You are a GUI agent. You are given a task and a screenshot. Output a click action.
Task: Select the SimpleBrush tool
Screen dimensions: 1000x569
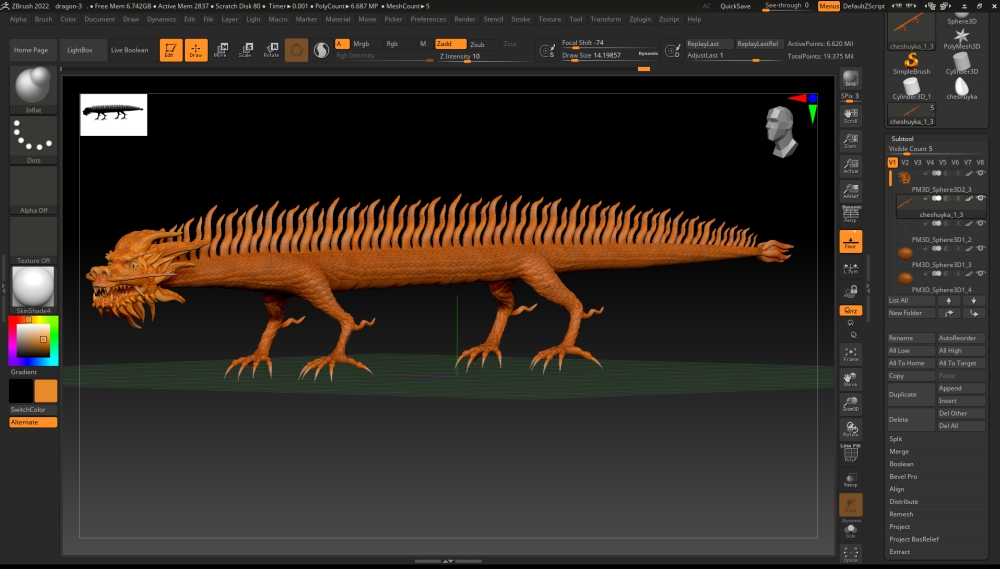(911, 63)
